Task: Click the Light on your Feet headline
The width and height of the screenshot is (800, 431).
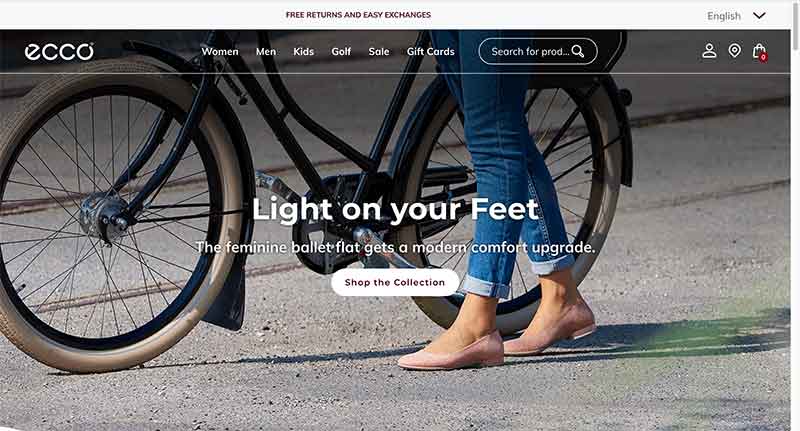Action: (395, 209)
